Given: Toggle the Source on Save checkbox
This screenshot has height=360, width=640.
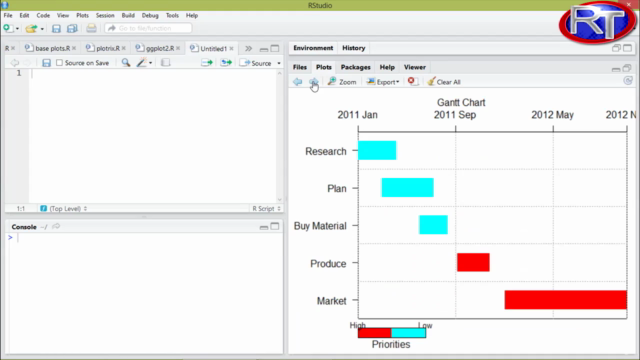Looking at the screenshot, I should tap(60, 63).
